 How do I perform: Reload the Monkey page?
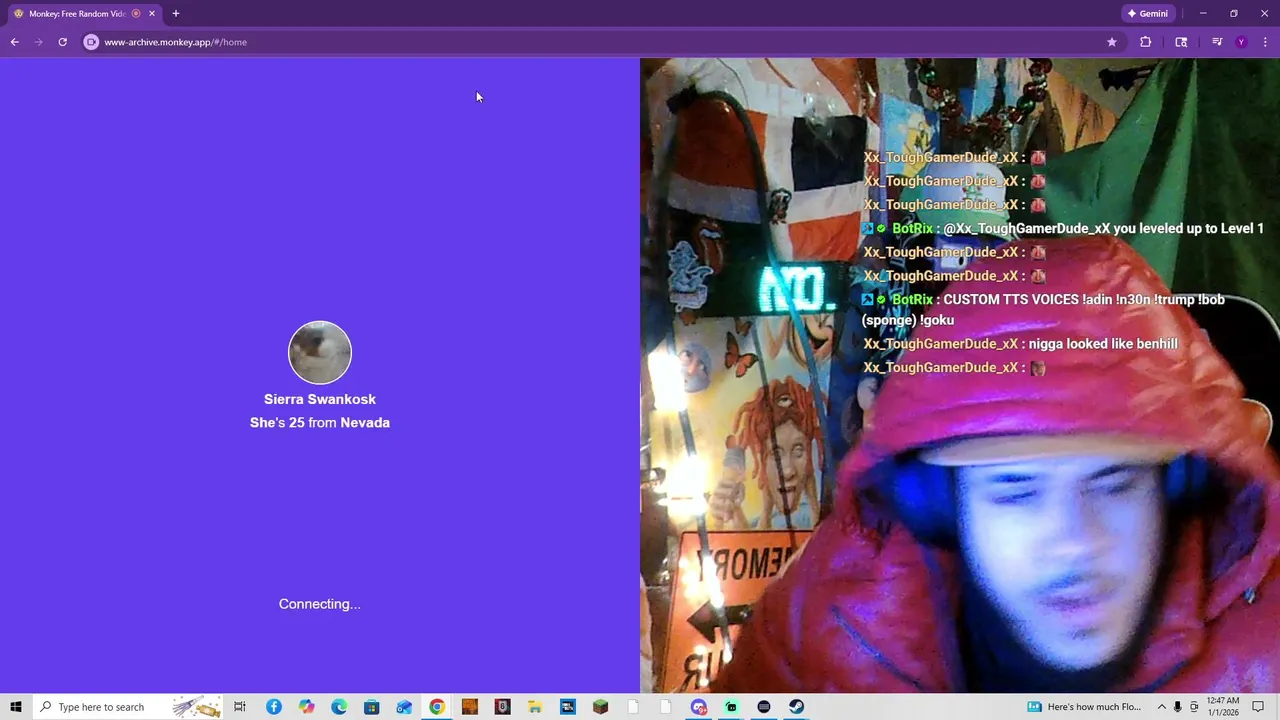[62, 42]
